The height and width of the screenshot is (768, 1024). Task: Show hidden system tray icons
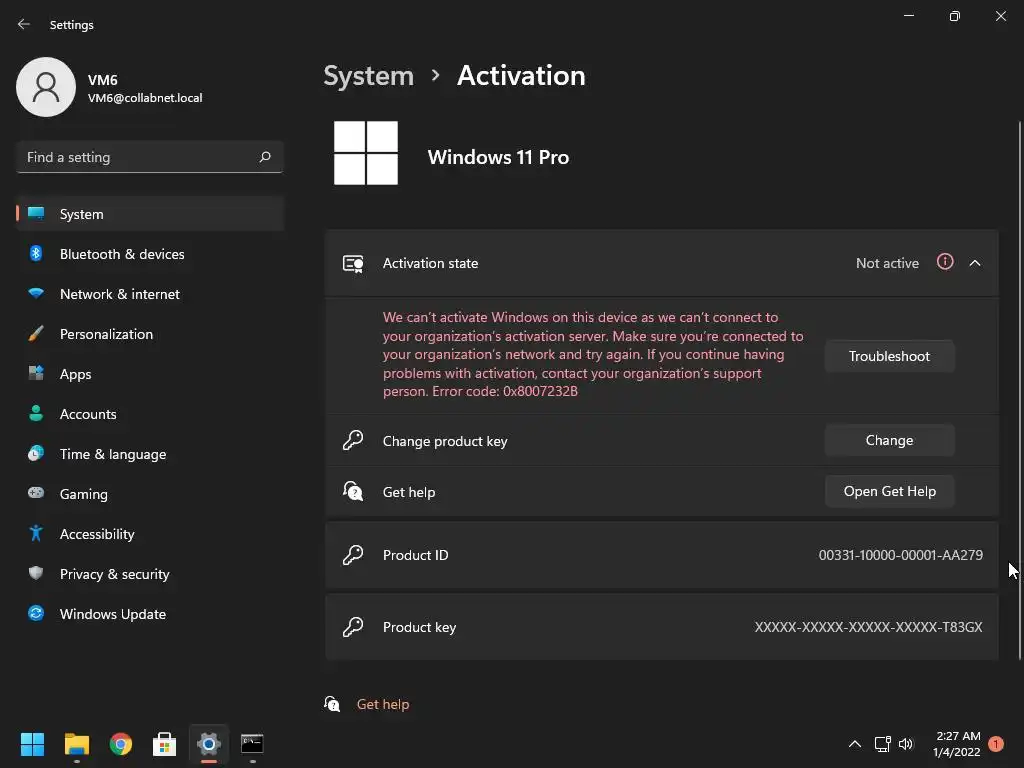854,744
